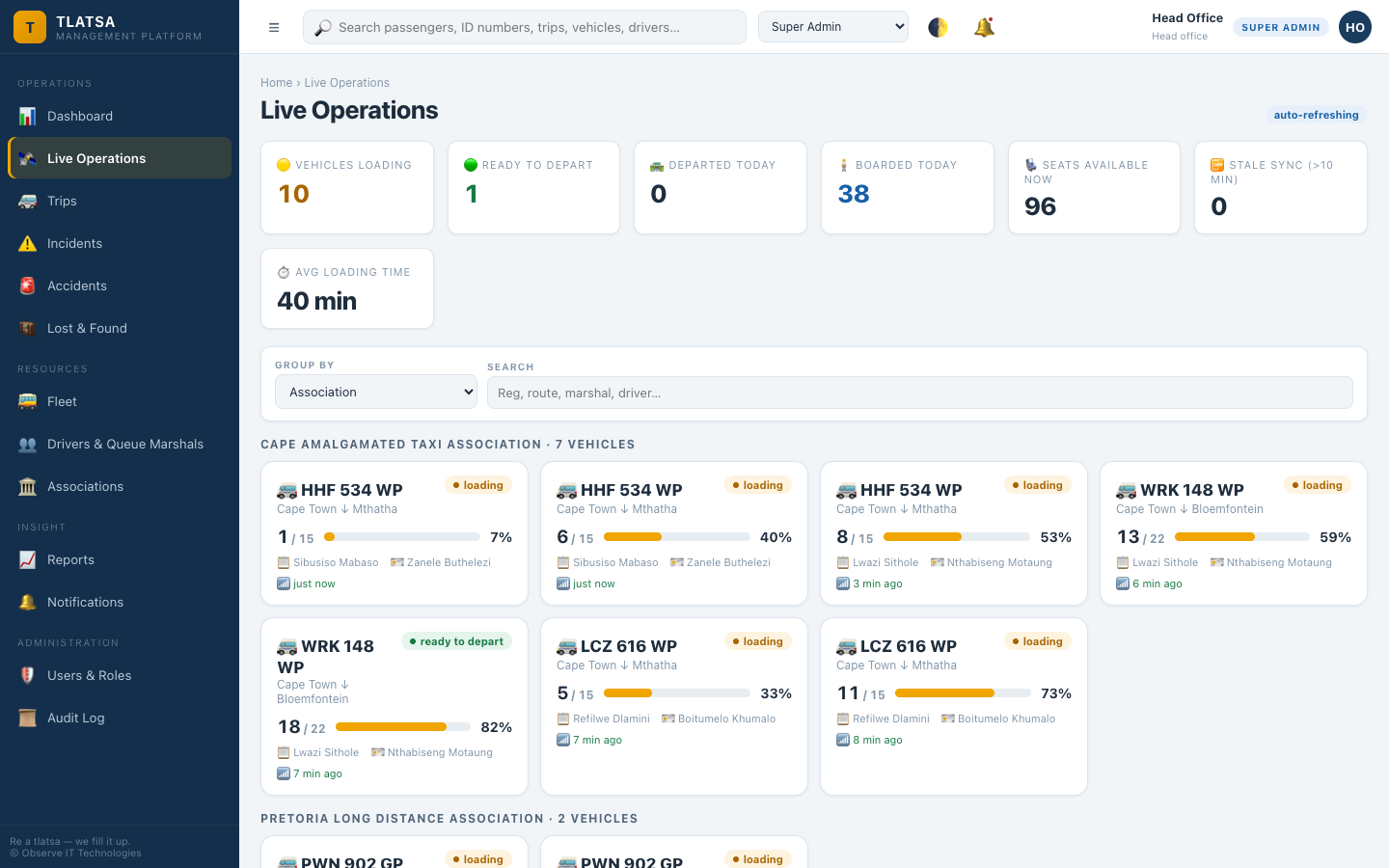This screenshot has height=868, width=1389.
Task: Click the Boarded Today value 38
Action: coord(854,194)
